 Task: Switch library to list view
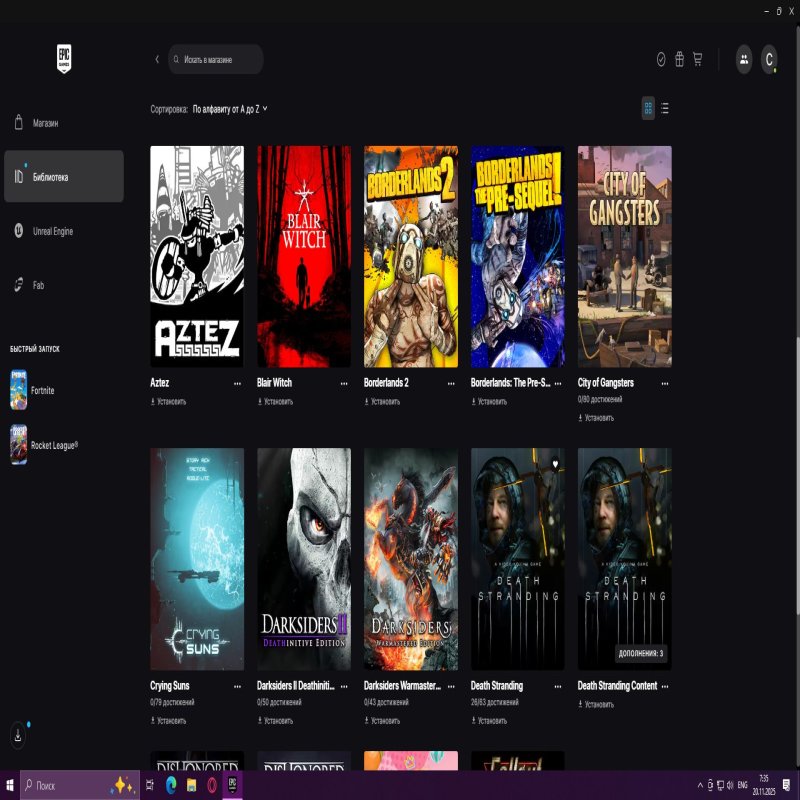point(666,108)
